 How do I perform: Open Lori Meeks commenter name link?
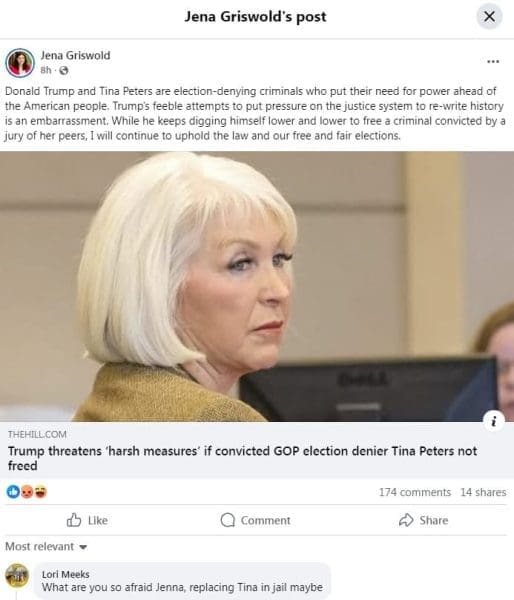click(x=65, y=574)
